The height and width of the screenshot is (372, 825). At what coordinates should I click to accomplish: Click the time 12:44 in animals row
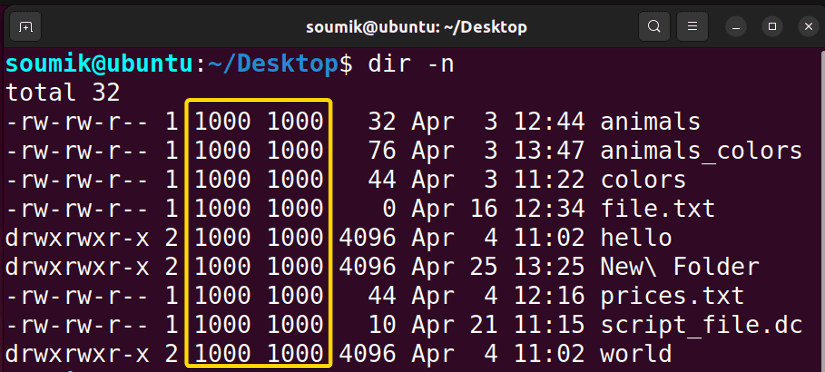pos(549,122)
